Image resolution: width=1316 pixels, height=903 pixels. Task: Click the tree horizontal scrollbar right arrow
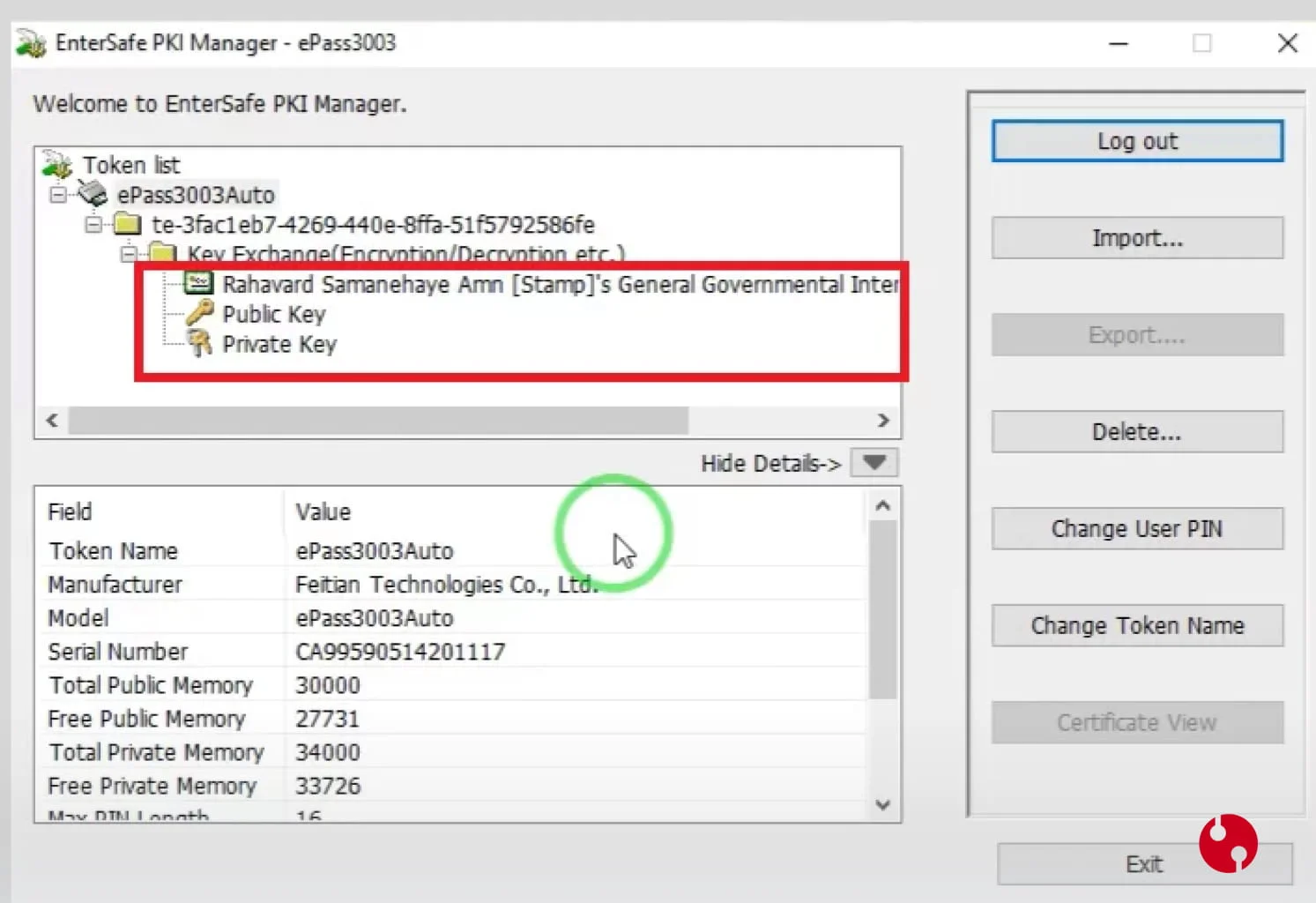(883, 421)
